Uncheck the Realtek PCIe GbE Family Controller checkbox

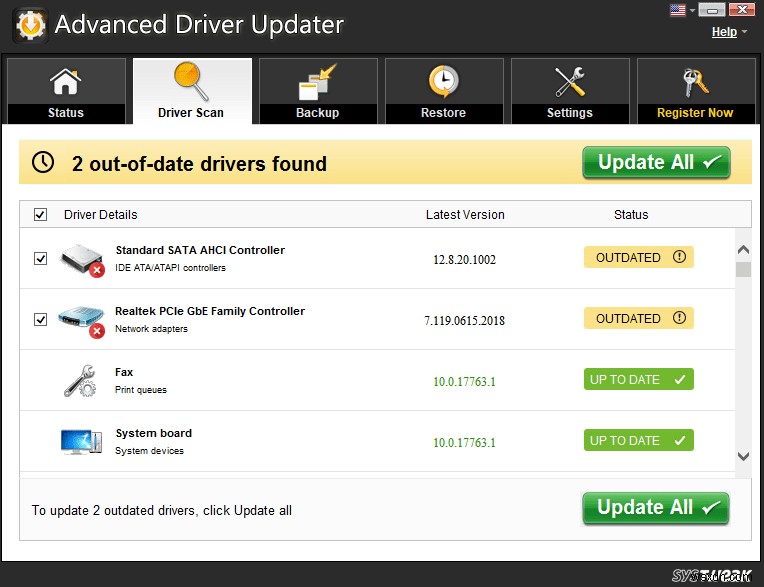pos(40,320)
